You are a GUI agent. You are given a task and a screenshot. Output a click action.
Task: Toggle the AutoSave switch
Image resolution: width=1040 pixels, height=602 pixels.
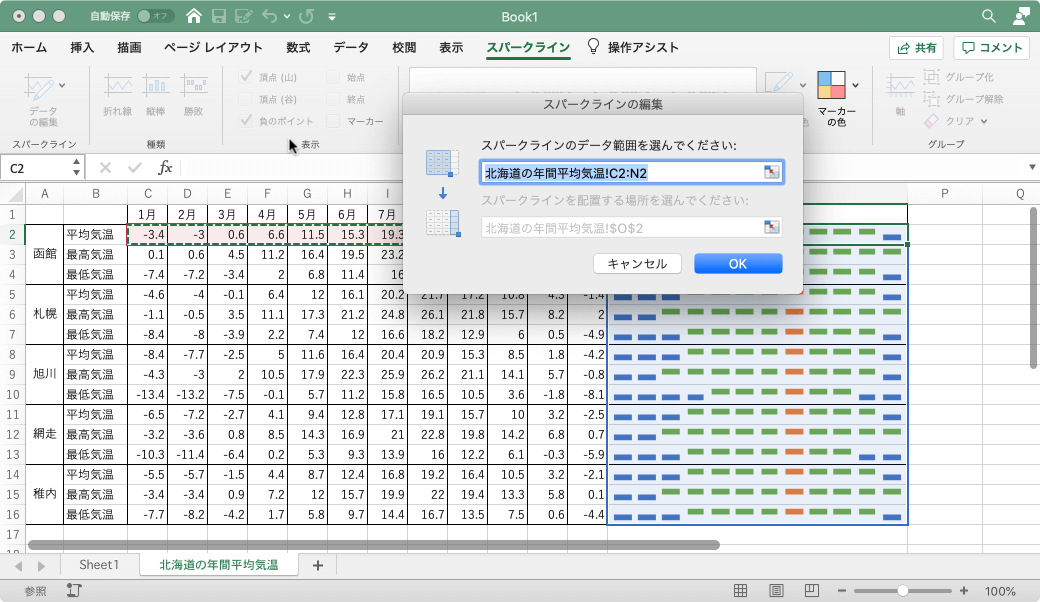[x=155, y=16]
